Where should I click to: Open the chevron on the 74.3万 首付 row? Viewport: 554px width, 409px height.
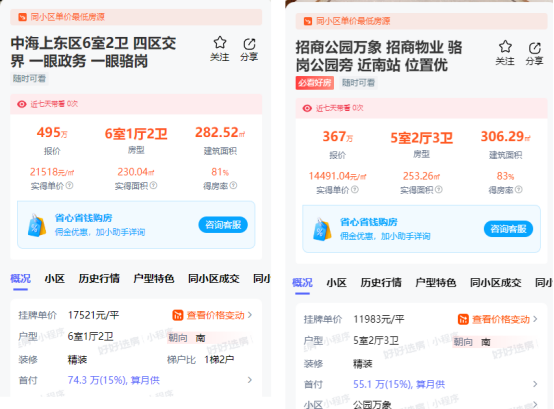250,380
